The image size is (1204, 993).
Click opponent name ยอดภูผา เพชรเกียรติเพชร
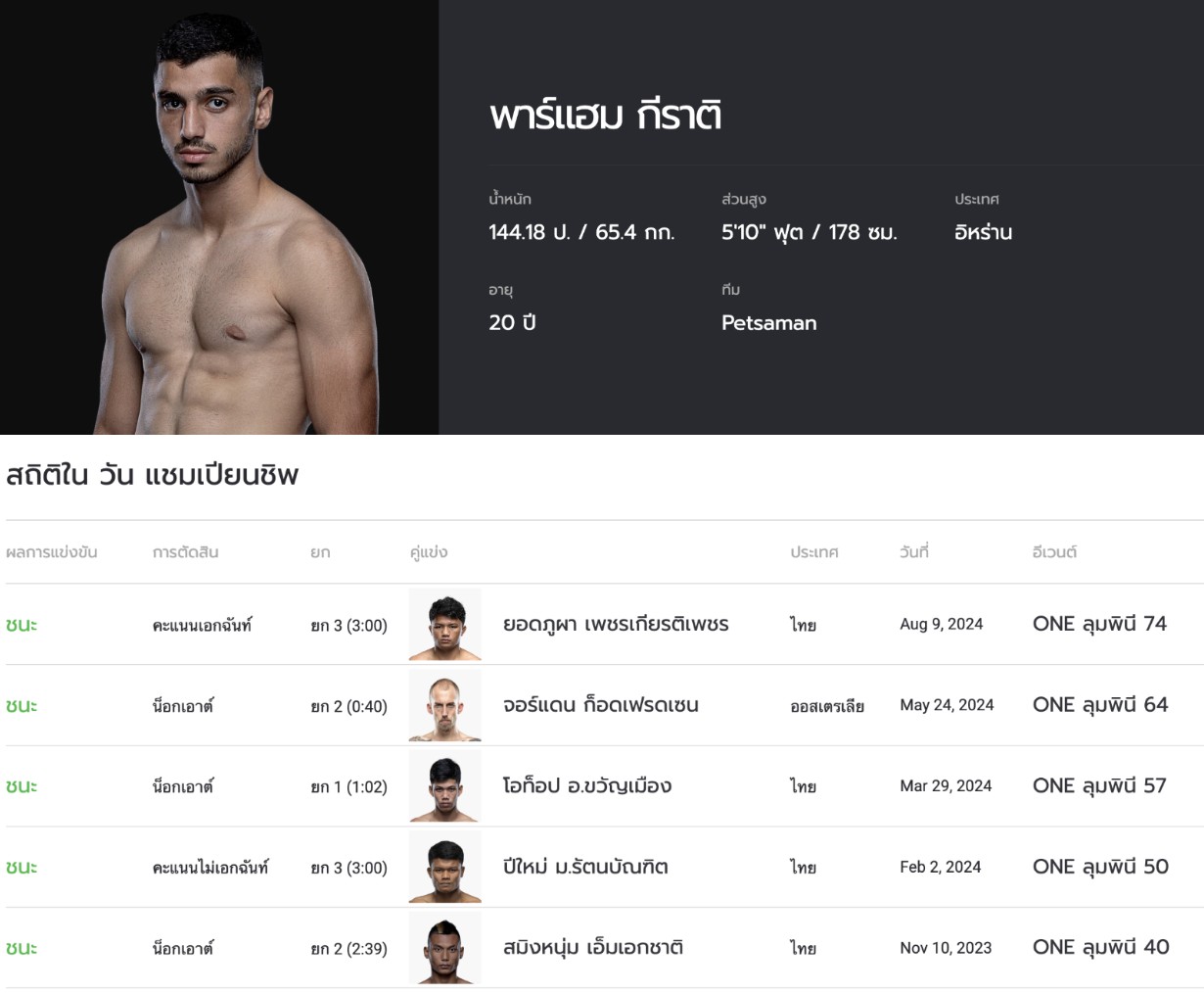pyautogui.click(x=616, y=624)
